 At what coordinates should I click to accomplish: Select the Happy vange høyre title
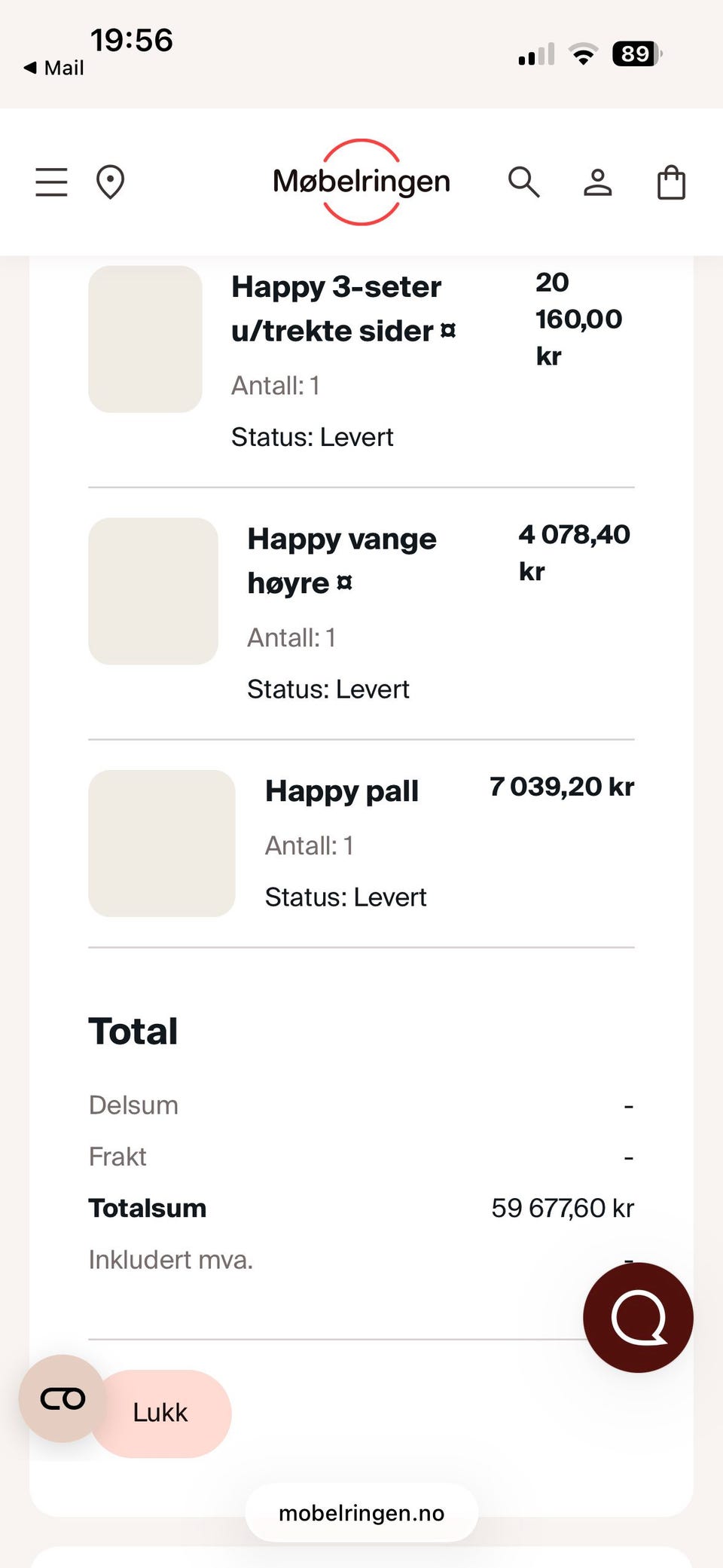pyautogui.click(x=342, y=561)
